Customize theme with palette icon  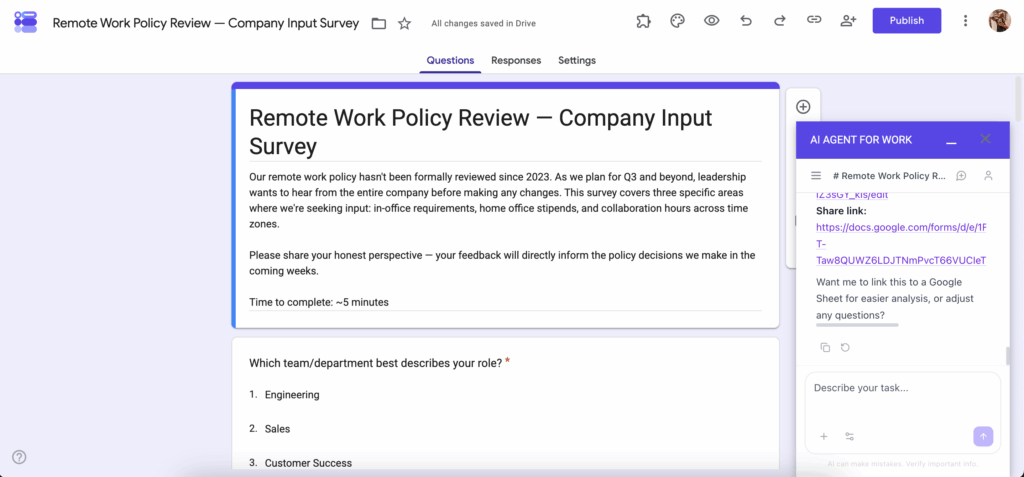[677, 21]
